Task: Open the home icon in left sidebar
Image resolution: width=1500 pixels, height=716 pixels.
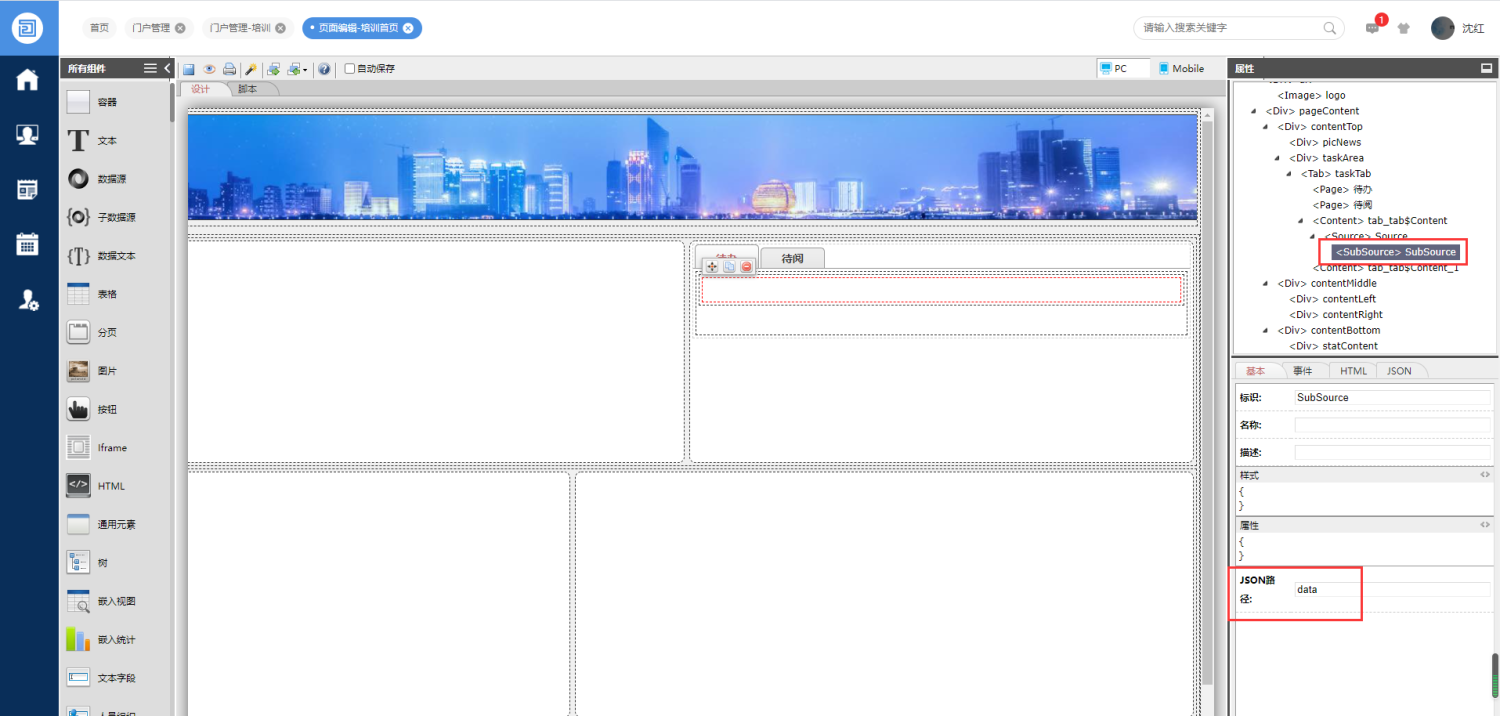Action: 28,80
